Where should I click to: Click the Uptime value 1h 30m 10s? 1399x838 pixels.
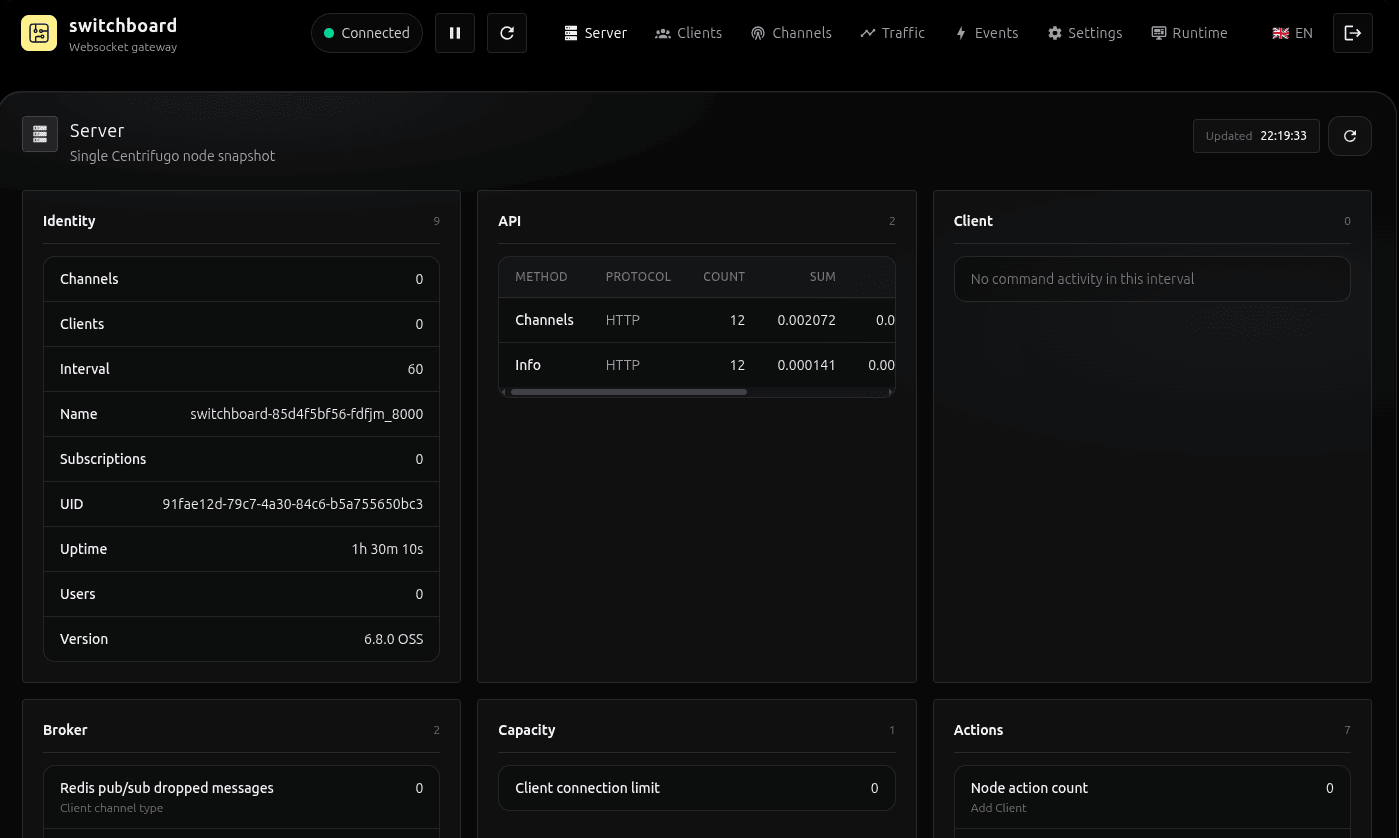[387, 549]
